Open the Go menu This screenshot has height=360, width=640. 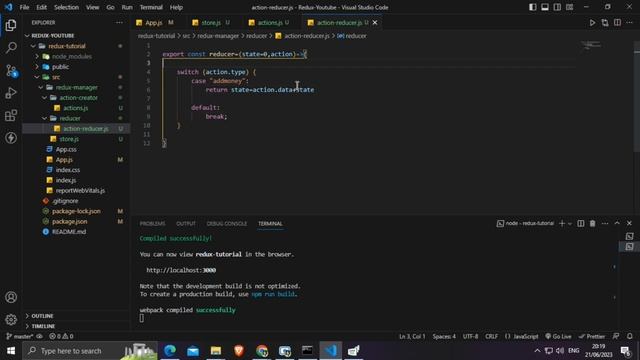tap(110, 7)
